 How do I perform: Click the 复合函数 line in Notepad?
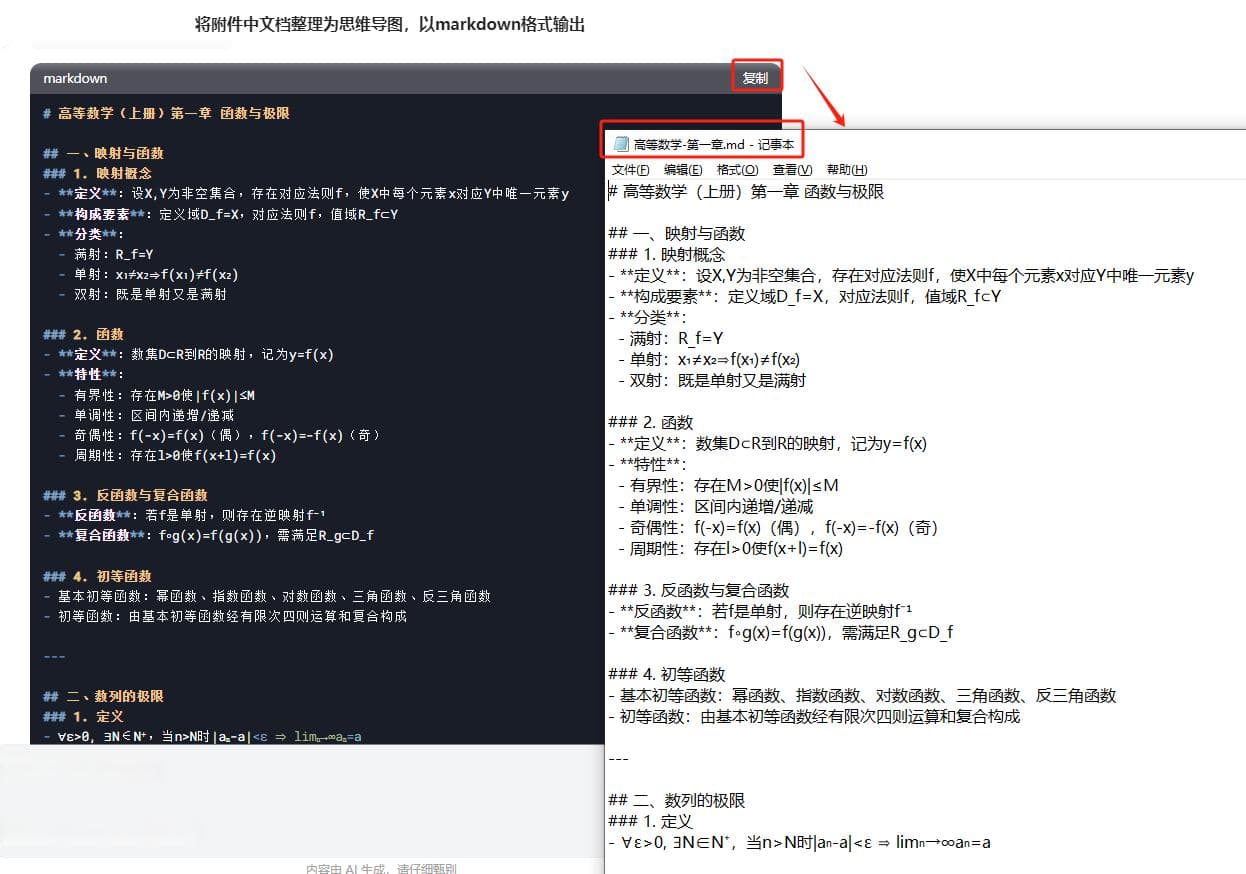pyautogui.click(x=782, y=633)
